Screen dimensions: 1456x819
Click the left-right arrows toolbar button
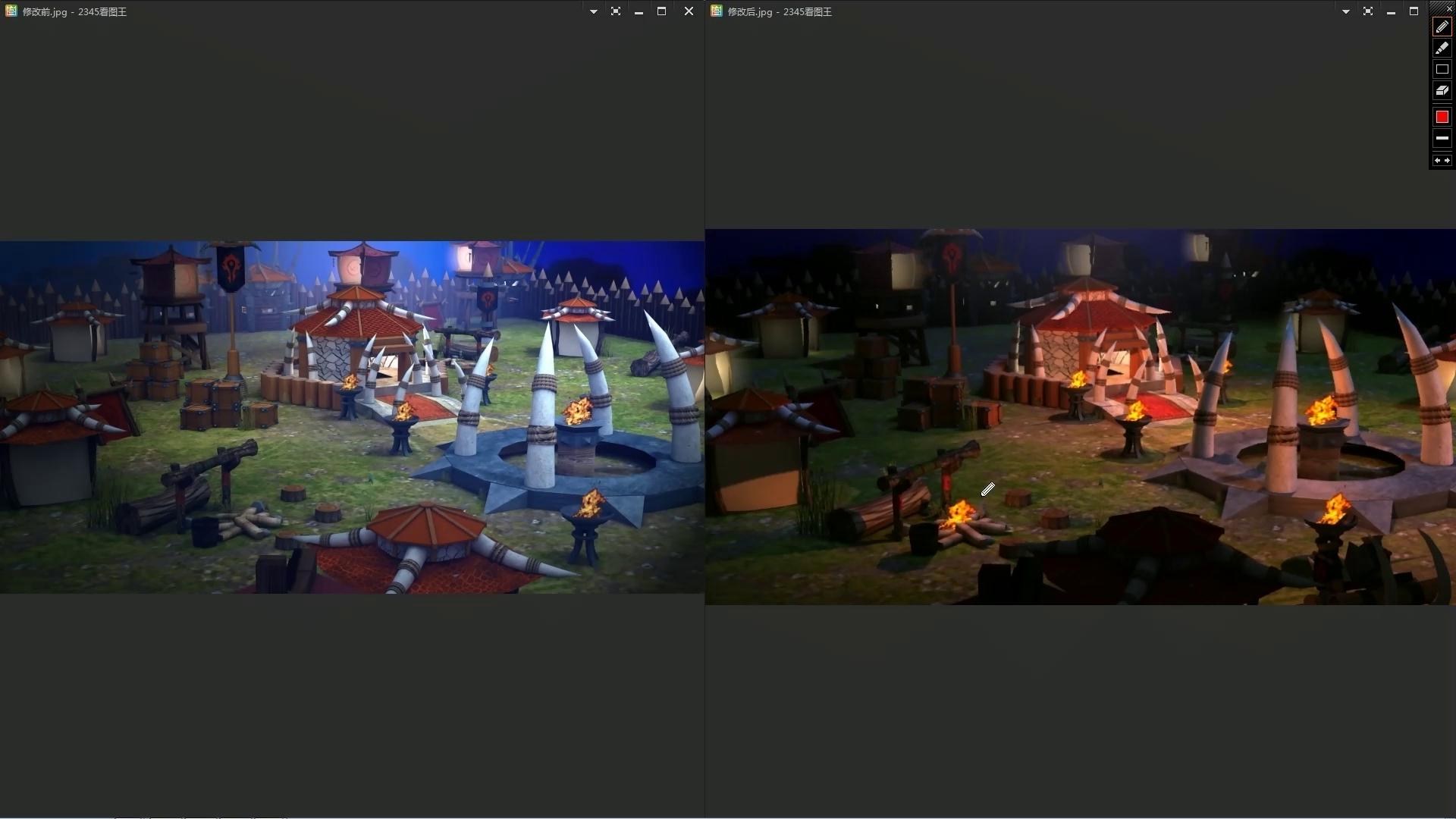point(1442,160)
